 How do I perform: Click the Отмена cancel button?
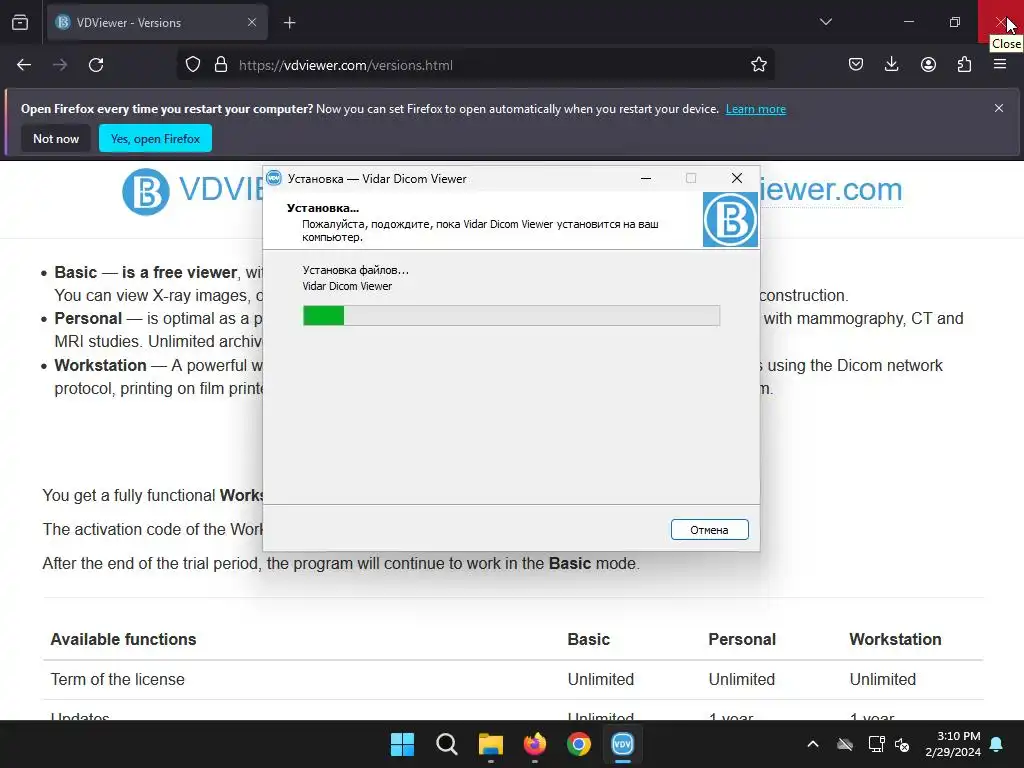[709, 530]
